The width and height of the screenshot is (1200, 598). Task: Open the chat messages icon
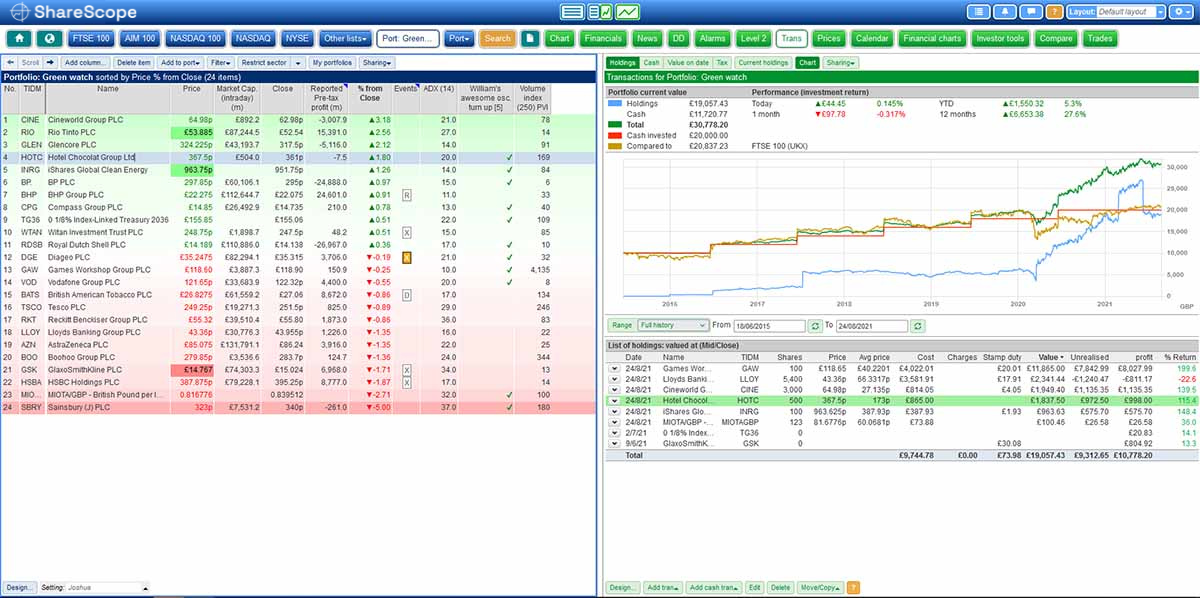(1028, 12)
